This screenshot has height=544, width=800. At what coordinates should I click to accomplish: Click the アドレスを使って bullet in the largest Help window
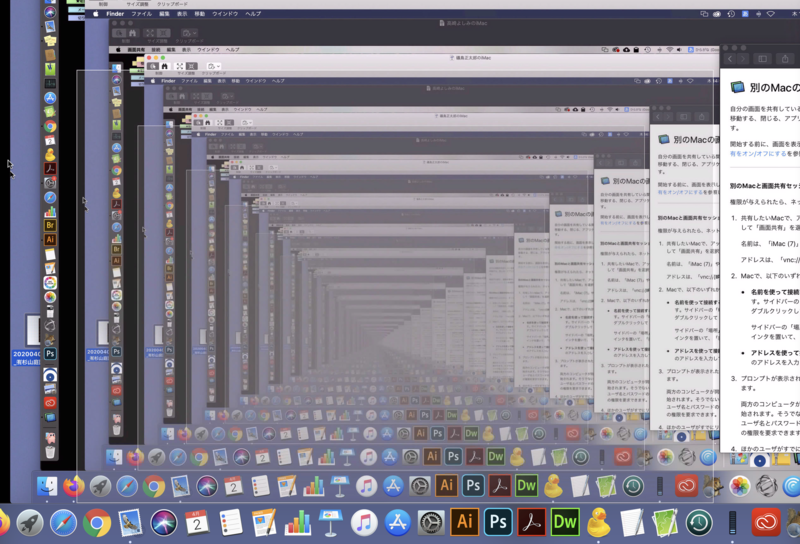775,353
